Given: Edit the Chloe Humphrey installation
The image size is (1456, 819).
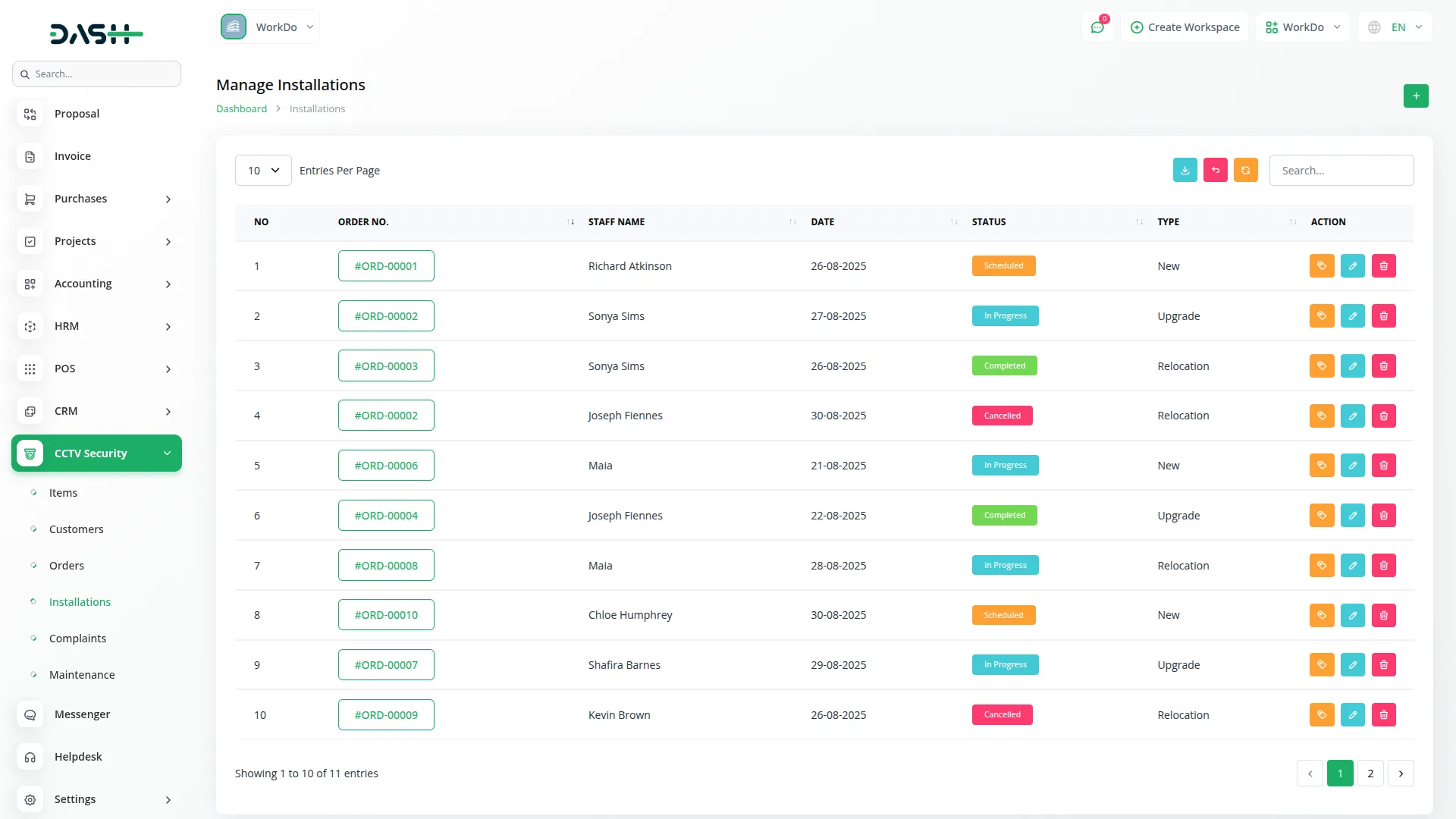Looking at the screenshot, I should (1352, 615).
